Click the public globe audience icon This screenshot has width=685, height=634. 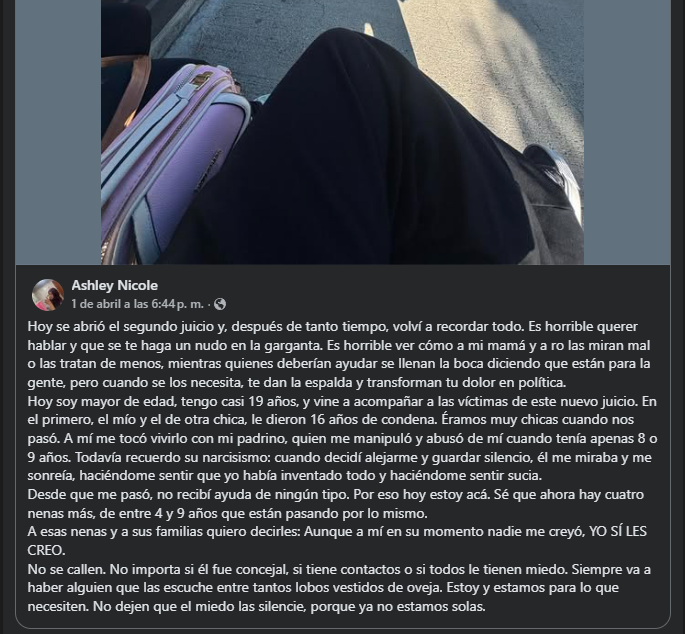tap(220, 304)
